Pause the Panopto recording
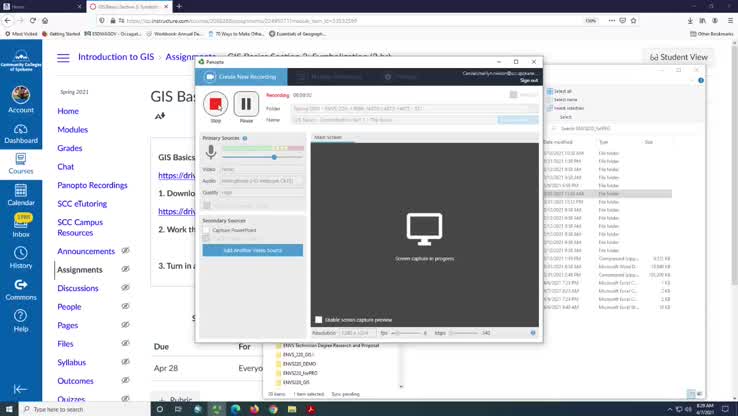This screenshot has width=738, height=416. click(x=246, y=104)
